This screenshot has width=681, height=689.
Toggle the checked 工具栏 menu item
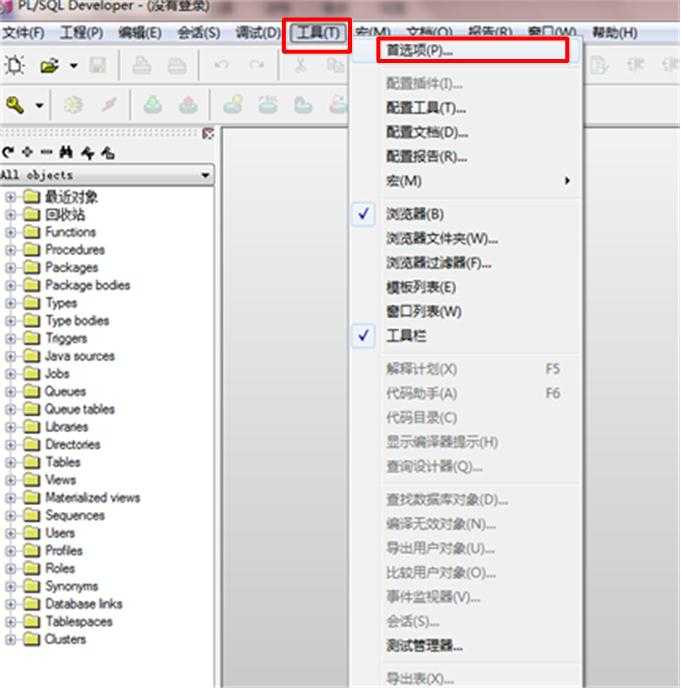pyautogui.click(x=467, y=336)
